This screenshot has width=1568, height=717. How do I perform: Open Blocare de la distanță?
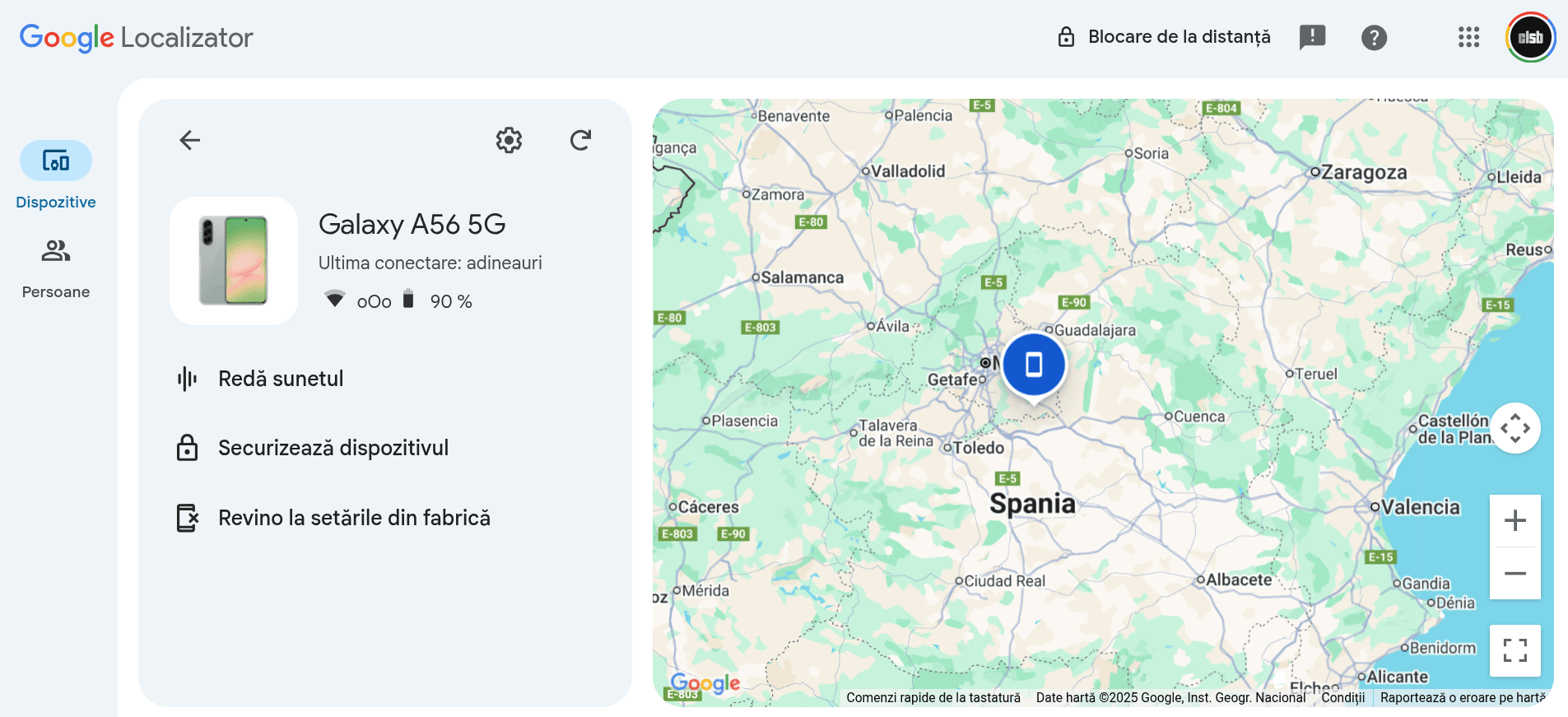1165,37
